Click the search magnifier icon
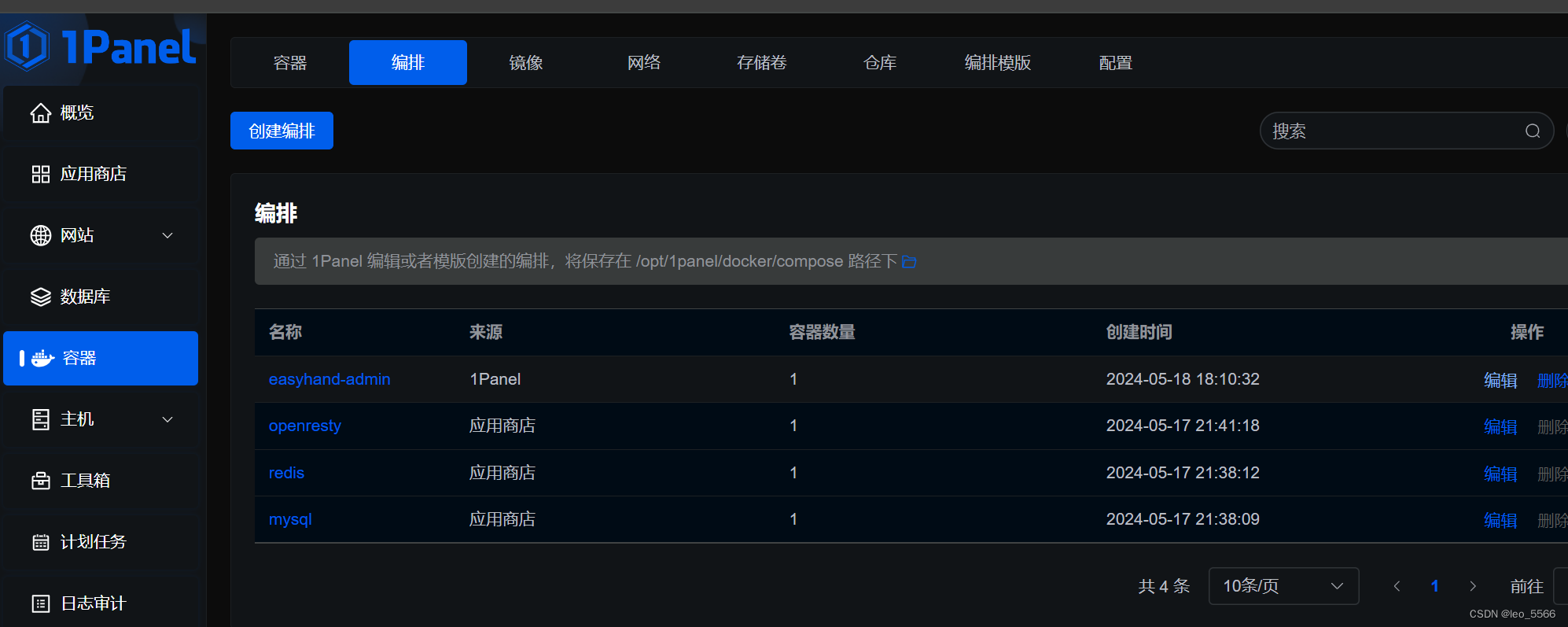Screen dimensions: 1568x627 1533,131
